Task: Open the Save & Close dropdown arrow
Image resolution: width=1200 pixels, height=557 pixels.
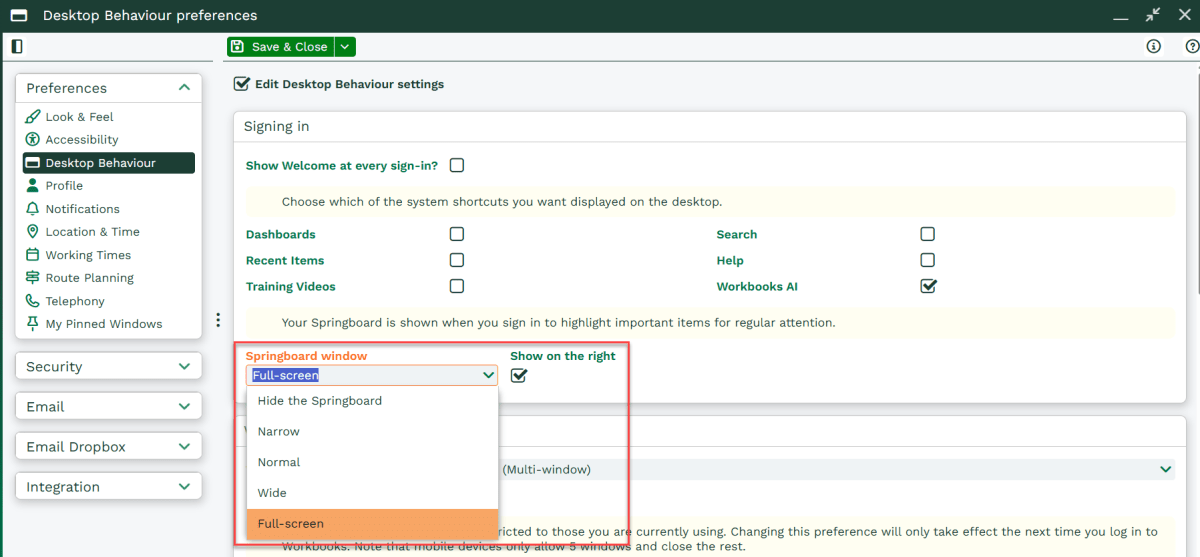Action: [x=344, y=47]
